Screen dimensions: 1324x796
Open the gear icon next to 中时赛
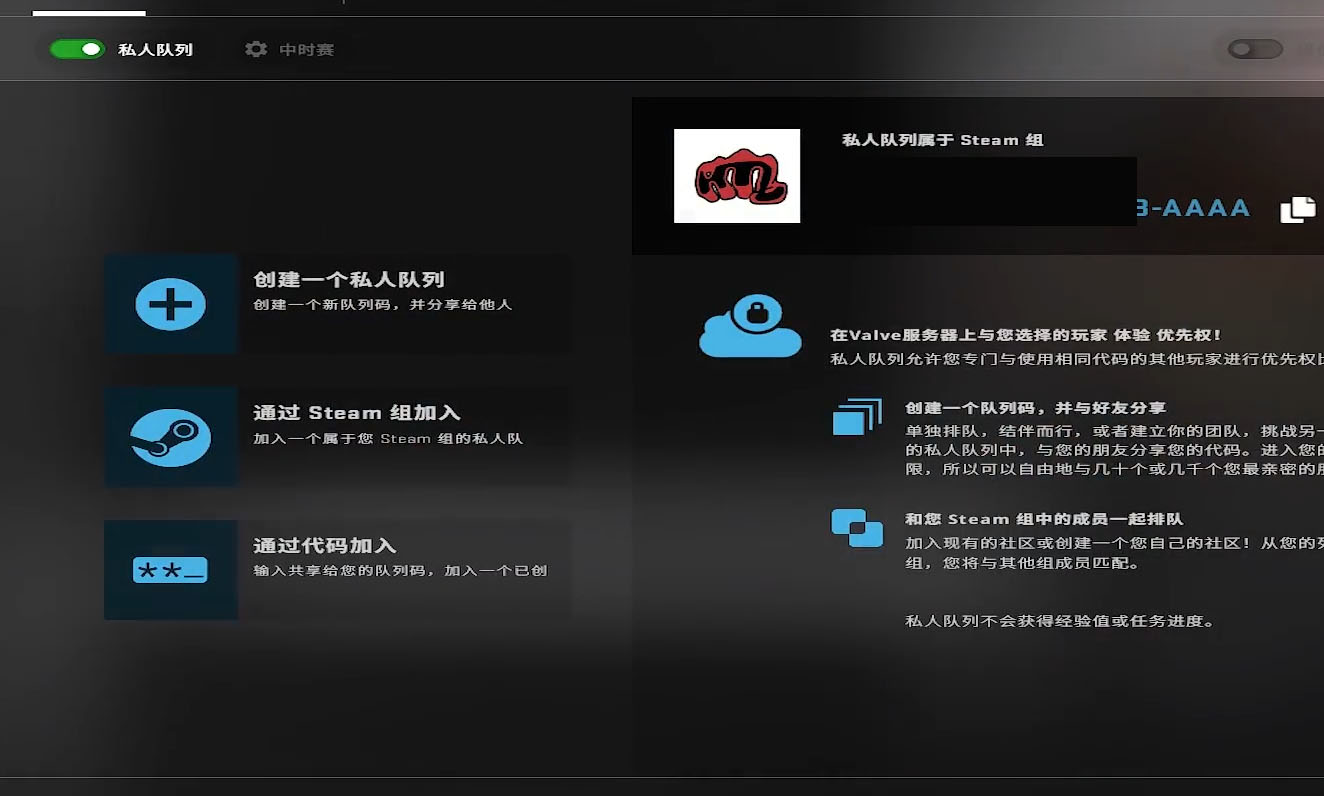point(256,49)
